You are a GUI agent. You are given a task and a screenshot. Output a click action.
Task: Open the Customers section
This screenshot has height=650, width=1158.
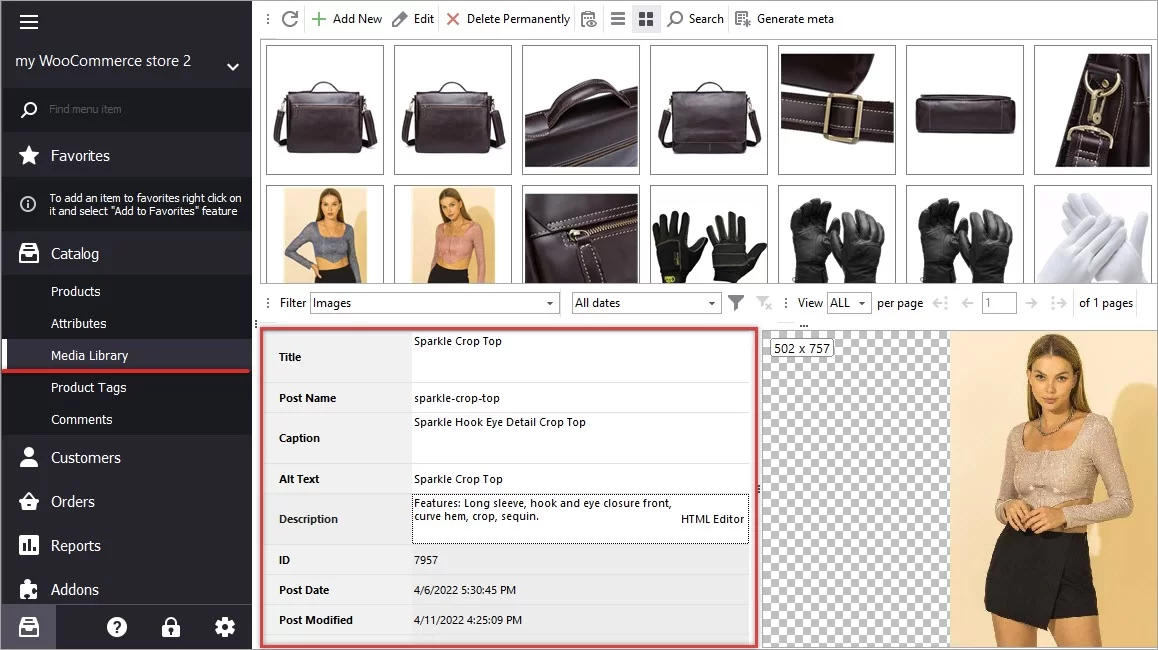pos(85,457)
